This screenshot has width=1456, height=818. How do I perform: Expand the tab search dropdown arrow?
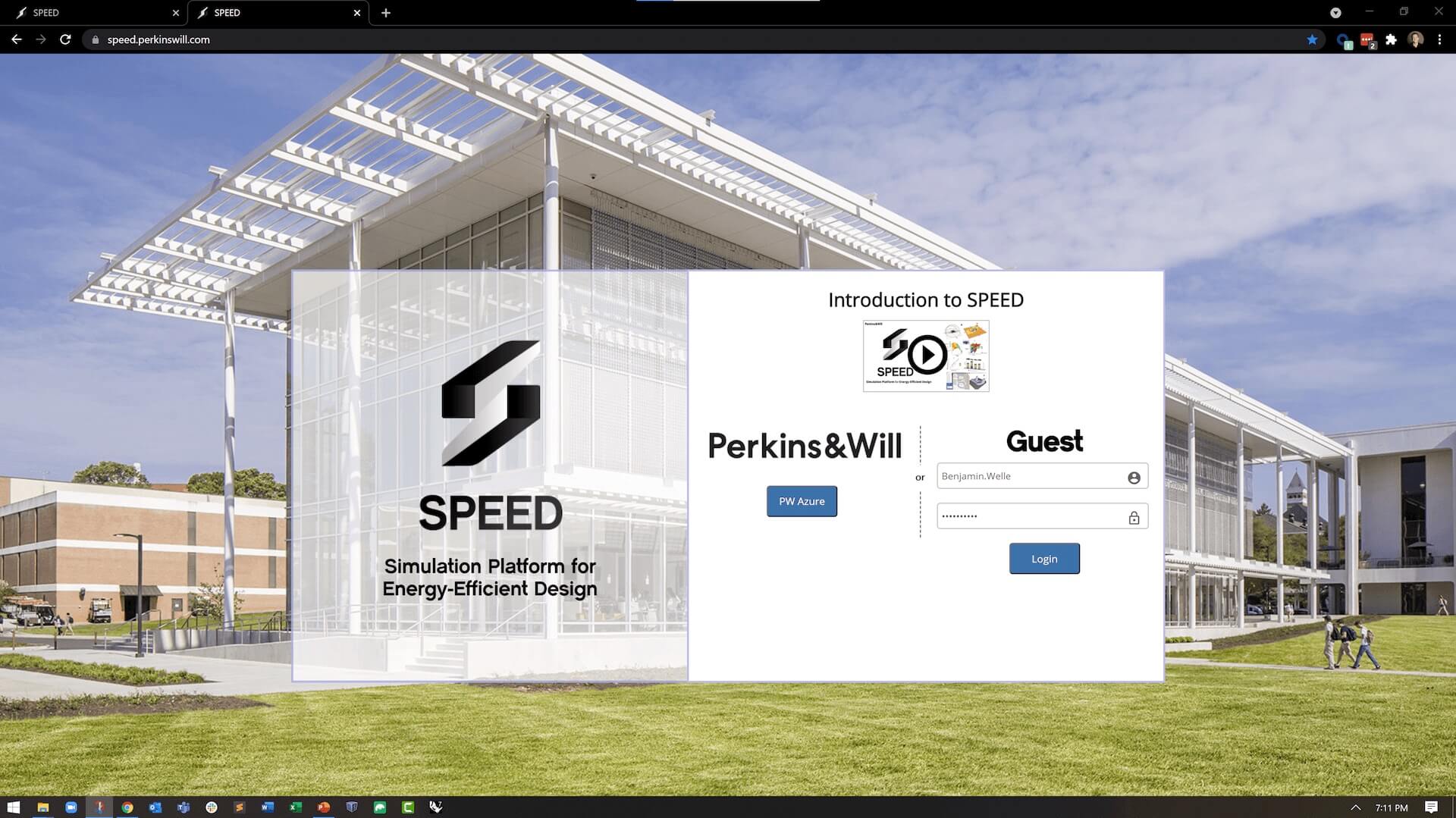tap(1335, 13)
